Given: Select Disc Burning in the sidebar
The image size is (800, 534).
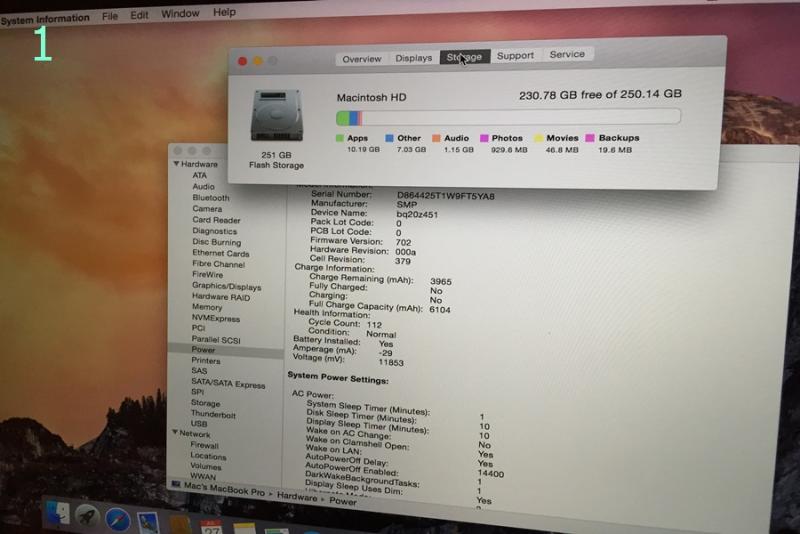Looking at the screenshot, I should click(216, 242).
